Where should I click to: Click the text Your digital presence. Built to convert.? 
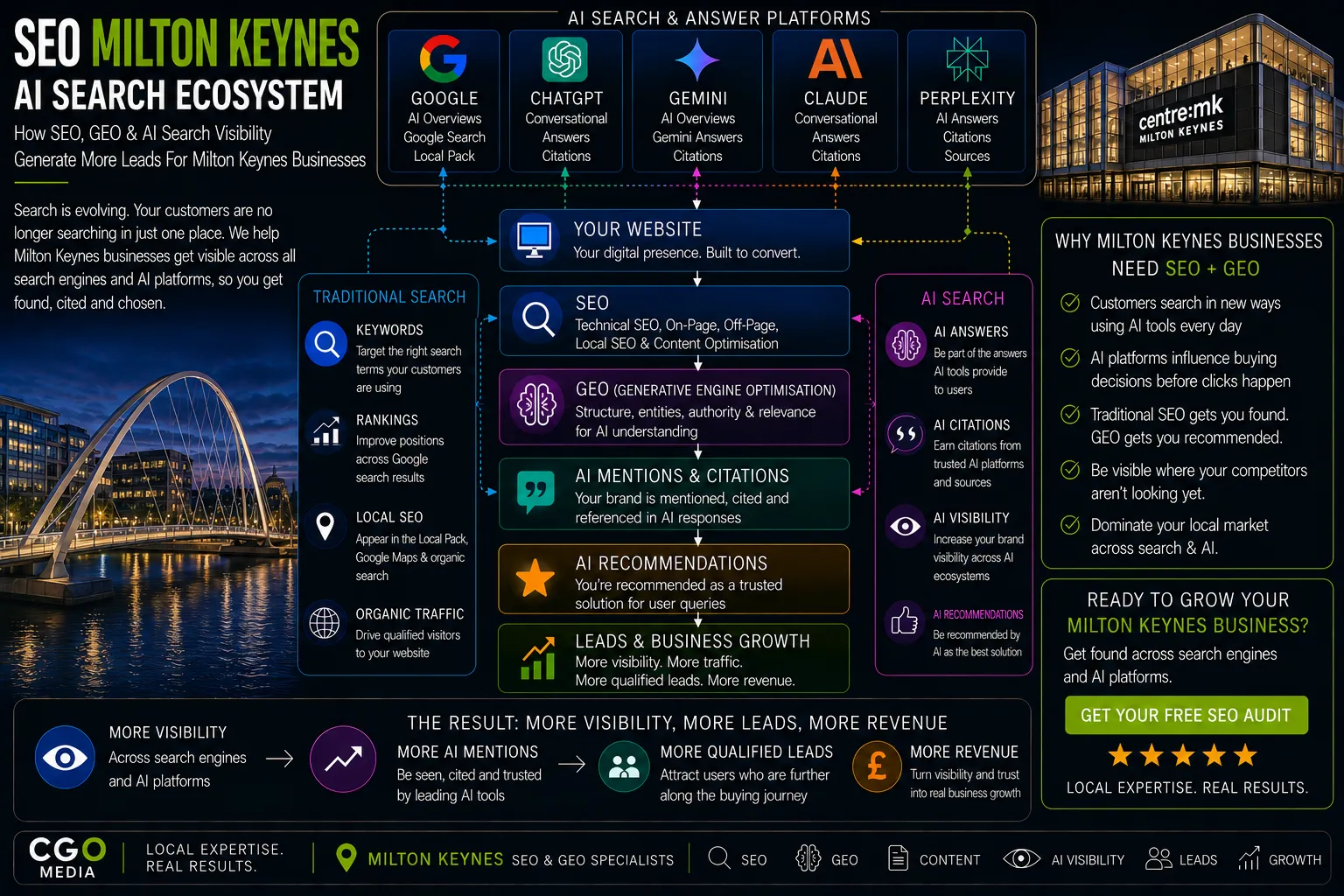click(x=687, y=253)
